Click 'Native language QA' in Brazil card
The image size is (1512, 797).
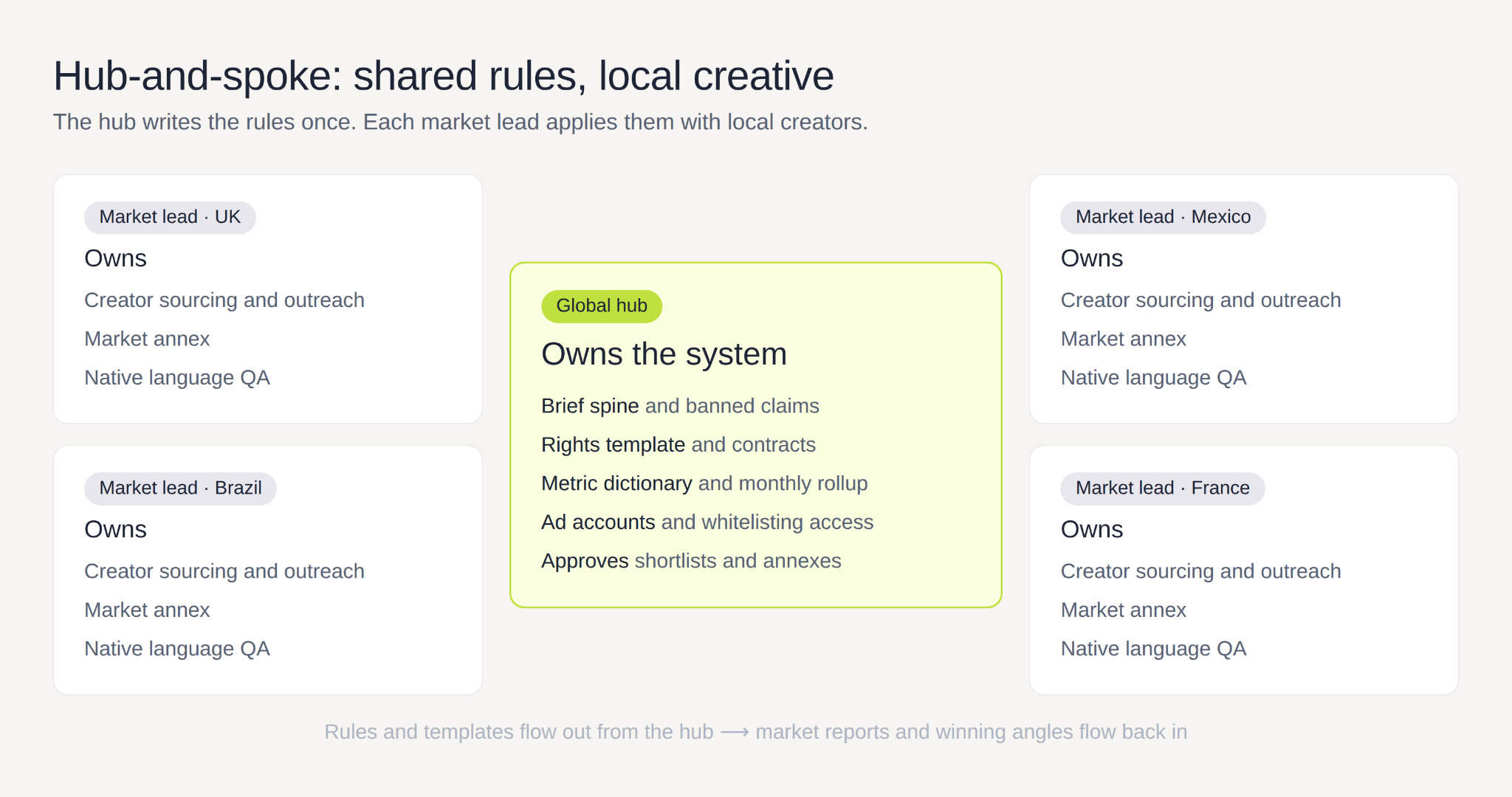tap(177, 649)
